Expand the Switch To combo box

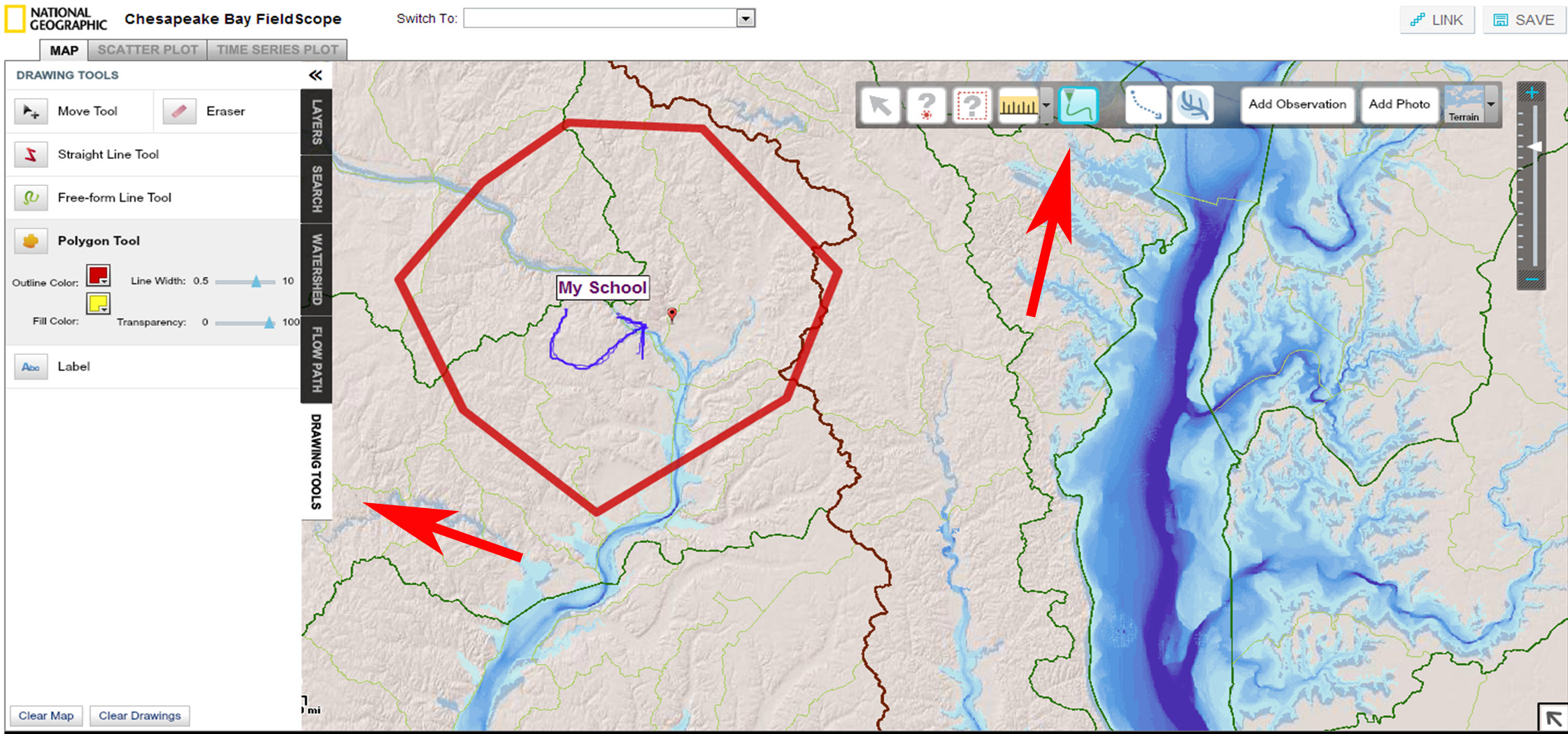click(746, 19)
